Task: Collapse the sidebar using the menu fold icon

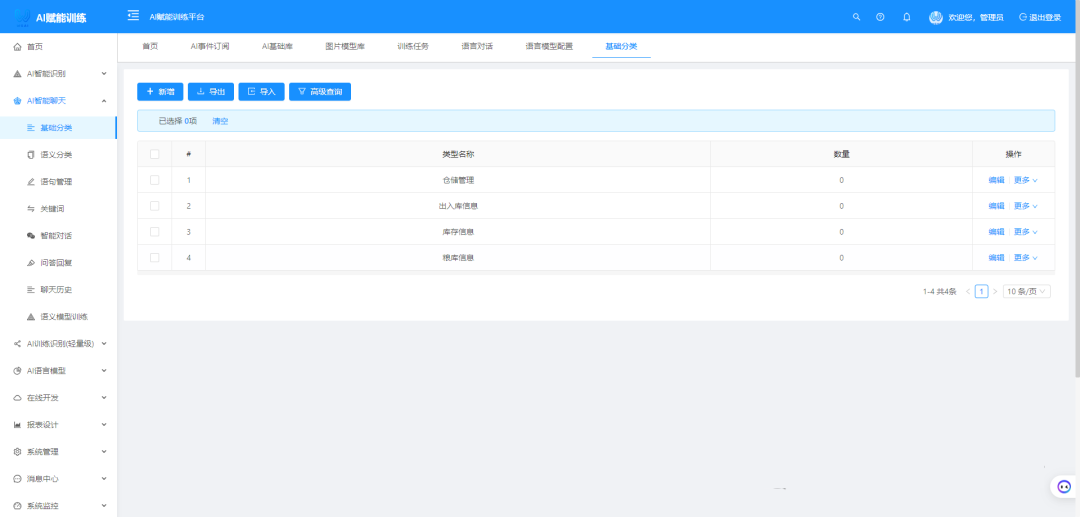Action: (x=133, y=16)
